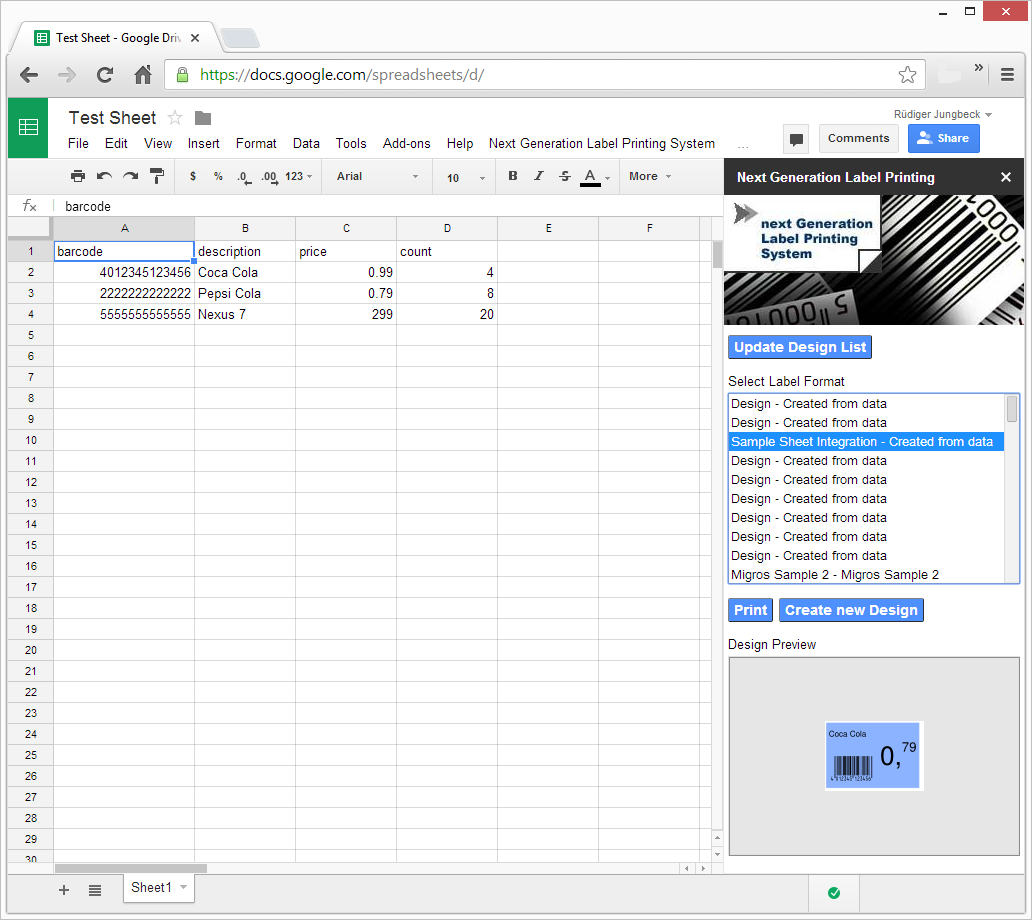Select Migros Sample 2 label format
Viewport: 1032px width, 920px height.
pyautogui.click(x=866, y=575)
